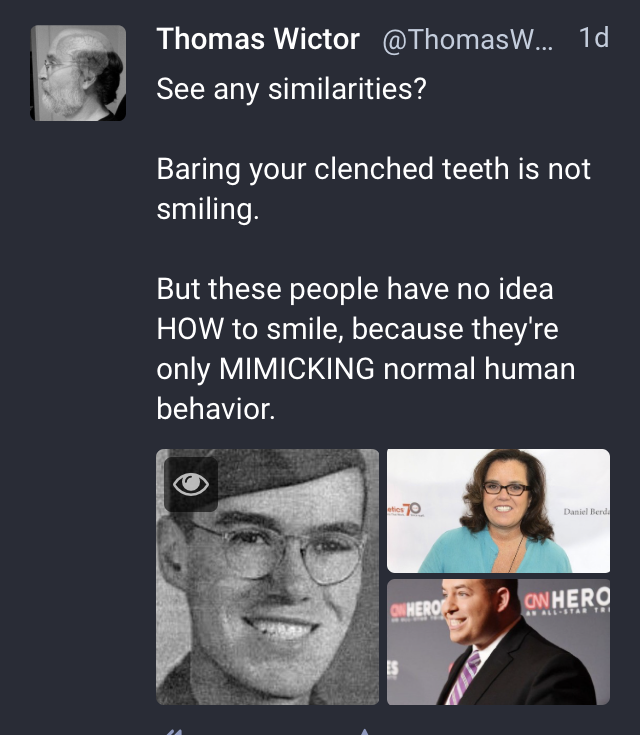Open the photo of woman in teal top

click(x=498, y=511)
